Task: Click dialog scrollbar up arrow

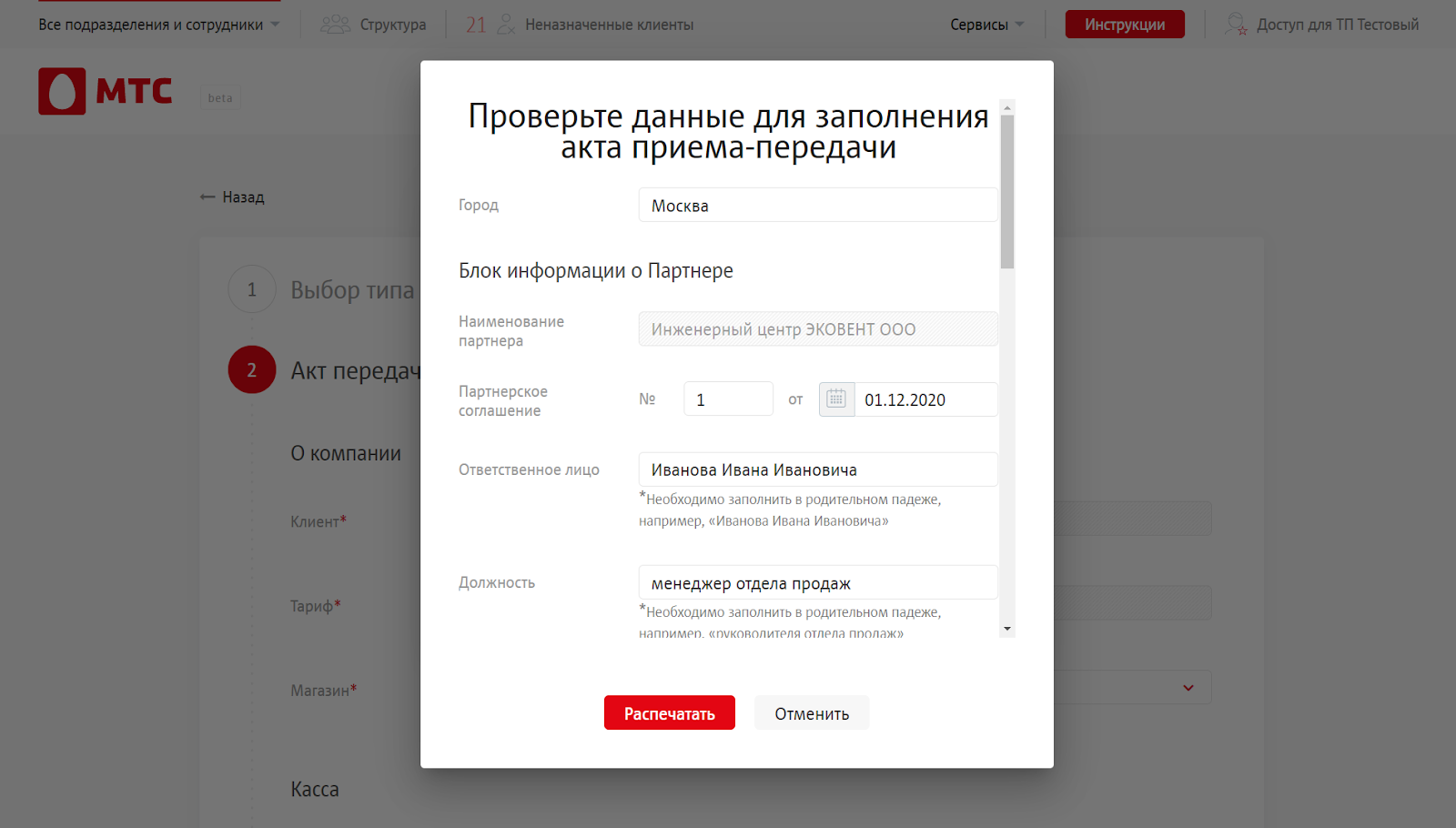Action: [1007, 107]
